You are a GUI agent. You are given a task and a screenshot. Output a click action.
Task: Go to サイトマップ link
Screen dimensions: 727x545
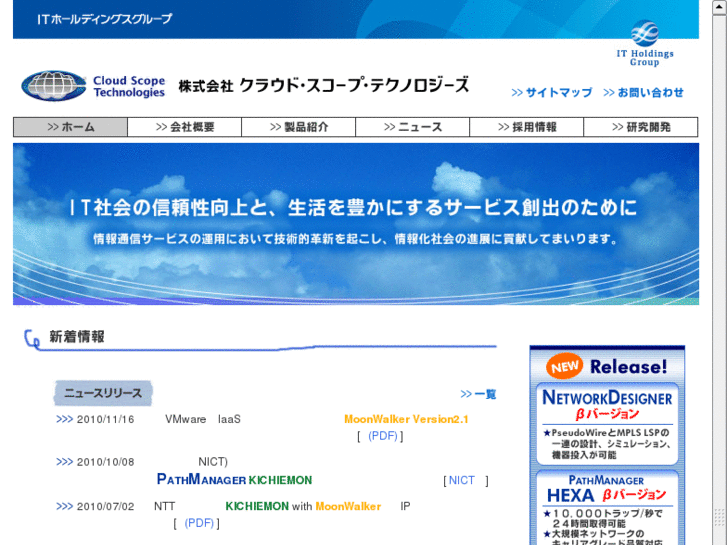(552, 93)
